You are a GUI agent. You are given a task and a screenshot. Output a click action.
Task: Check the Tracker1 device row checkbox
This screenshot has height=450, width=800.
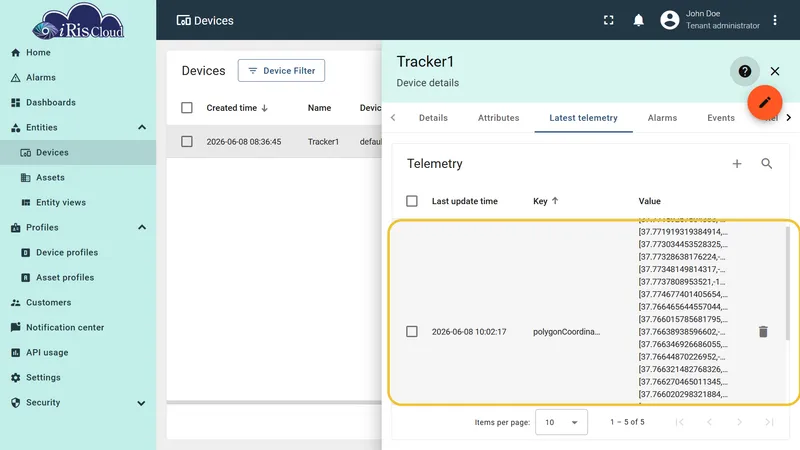click(187, 141)
